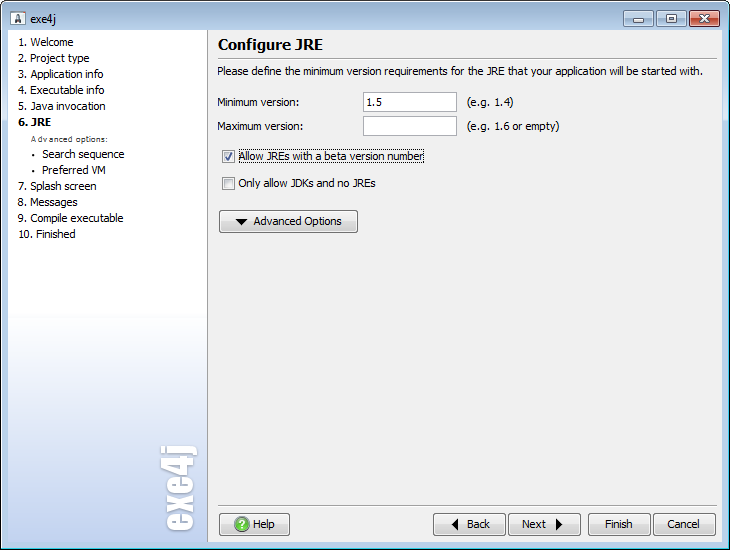The height and width of the screenshot is (550, 730).
Task: Click the exe4j title bar app icon
Action: 18,18
